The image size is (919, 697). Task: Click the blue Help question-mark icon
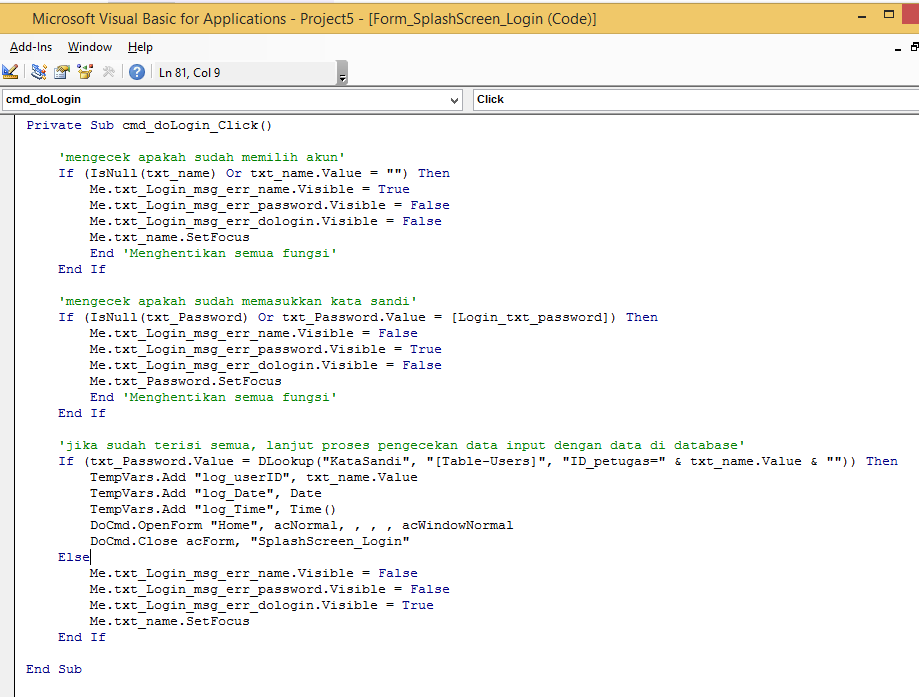coord(136,71)
